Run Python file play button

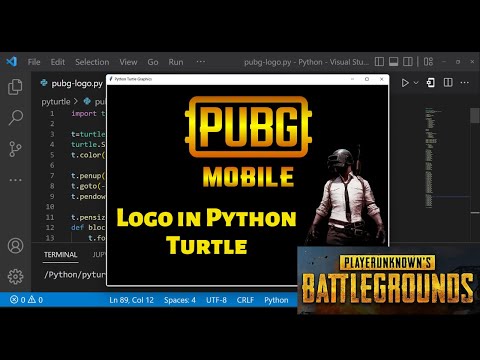[405, 83]
